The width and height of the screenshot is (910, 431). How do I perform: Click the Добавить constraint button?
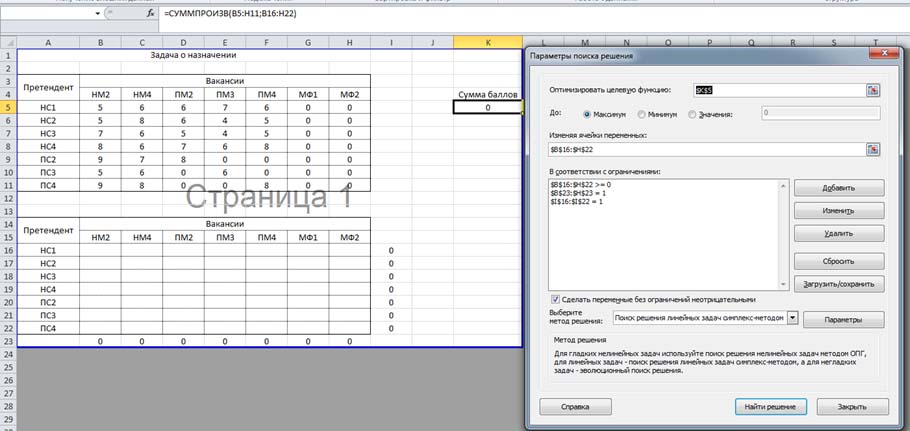click(839, 188)
